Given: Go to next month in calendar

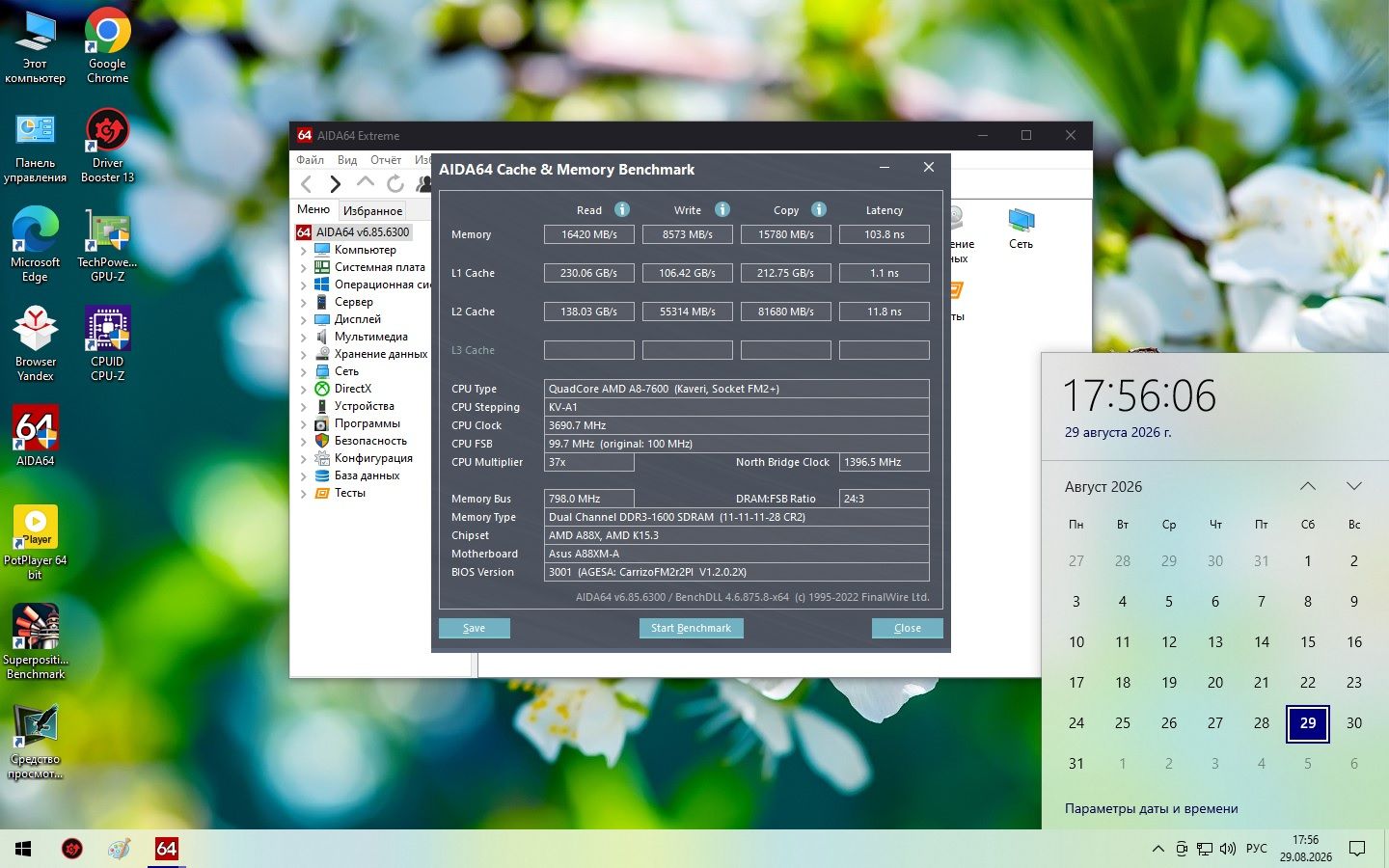Looking at the screenshot, I should tap(1354, 486).
